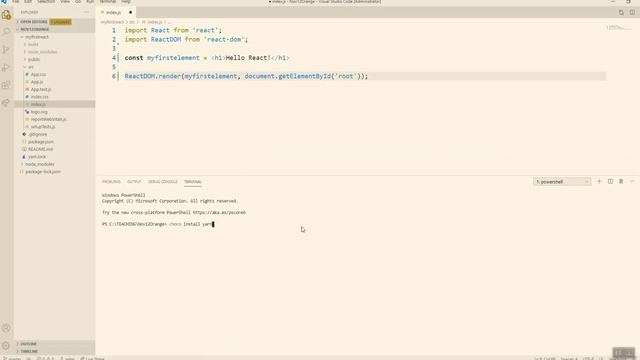Open the Explorer view in activity bar
The image size is (640, 360).
tap(6, 15)
